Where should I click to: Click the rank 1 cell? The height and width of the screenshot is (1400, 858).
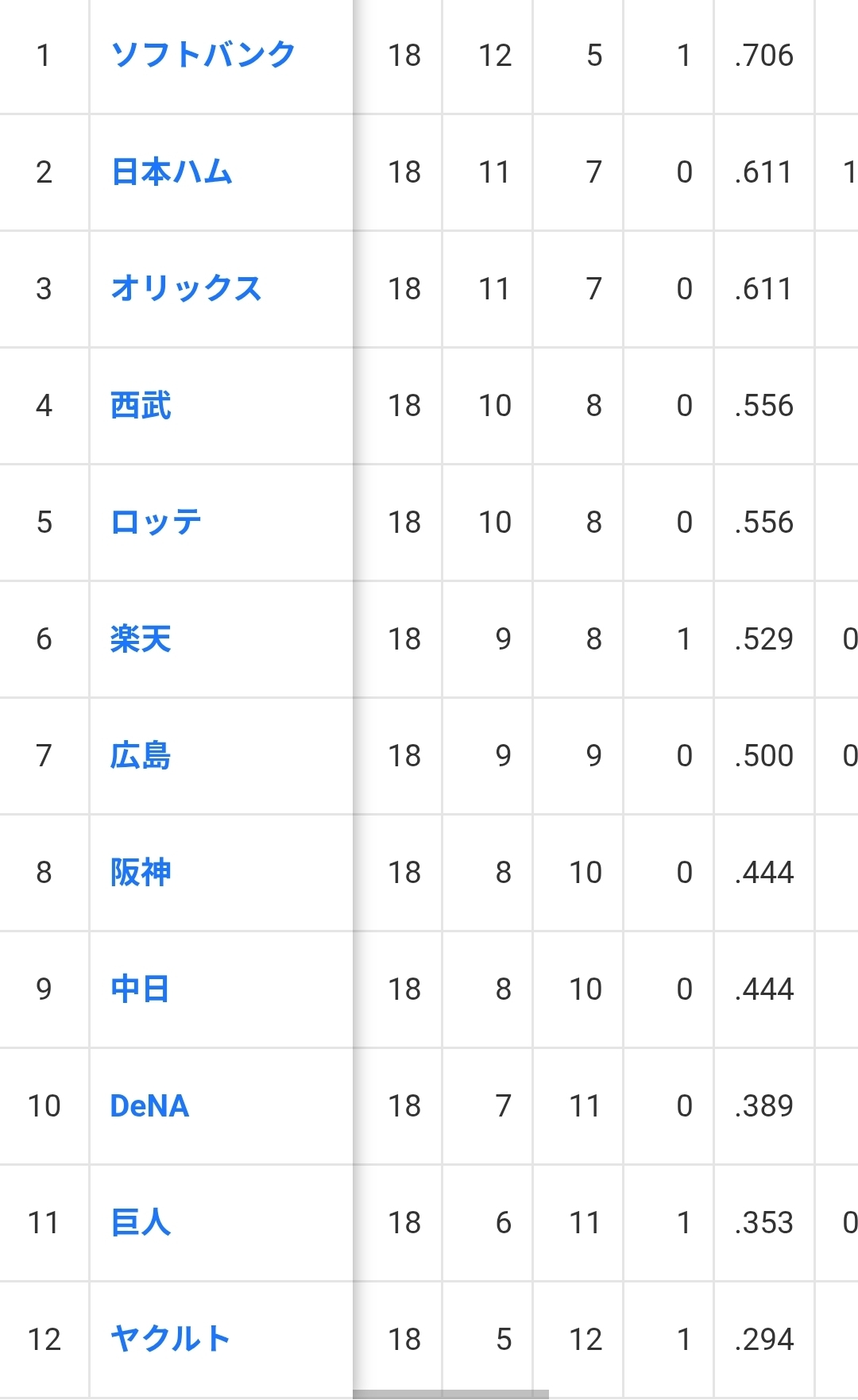(44, 56)
